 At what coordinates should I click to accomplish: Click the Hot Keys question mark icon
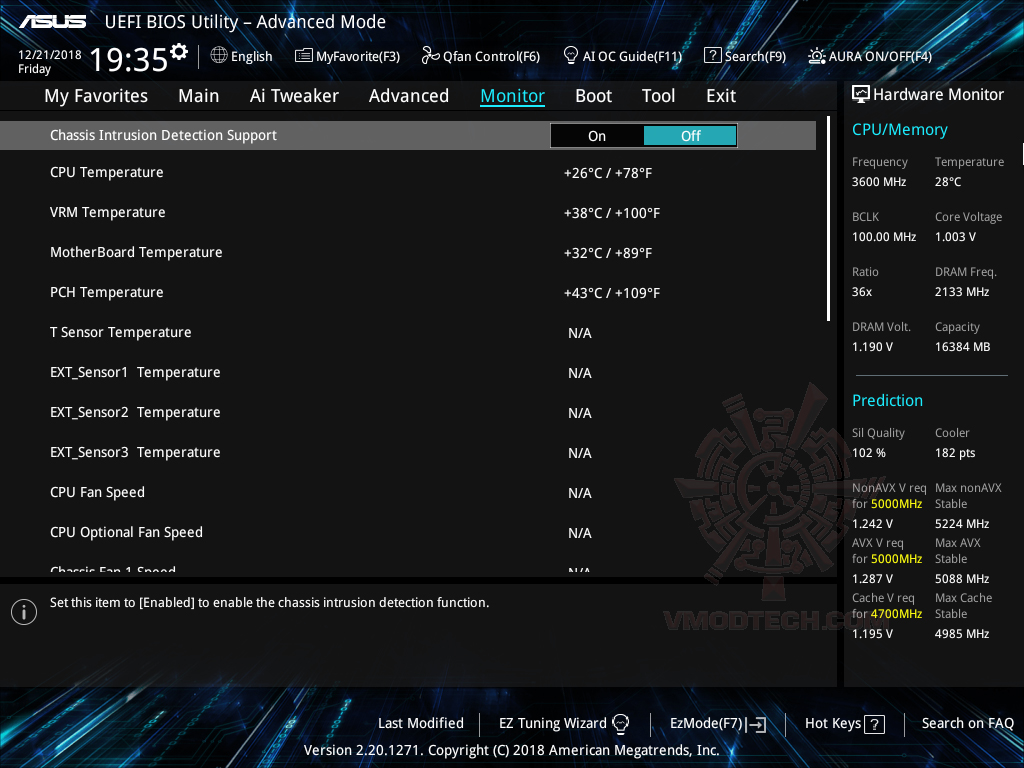(x=874, y=724)
